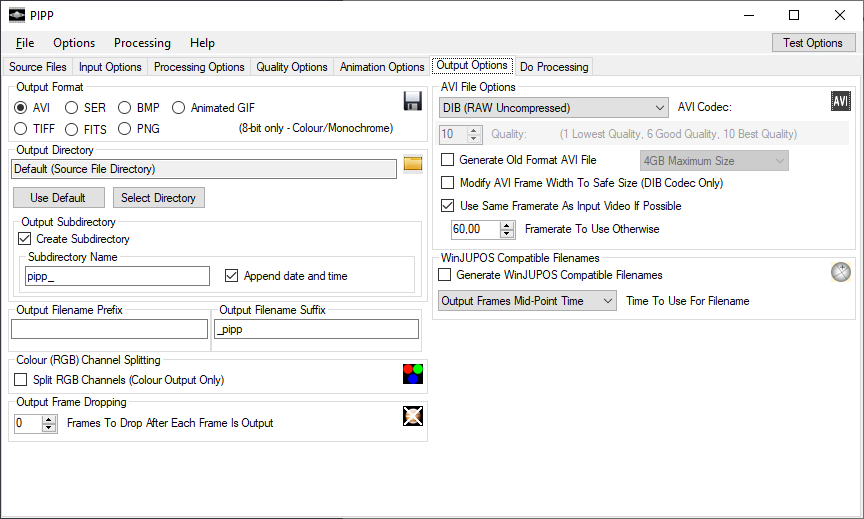The width and height of the screenshot is (864, 519).
Task: Decrease the framerate spinner value
Action: [506, 233]
